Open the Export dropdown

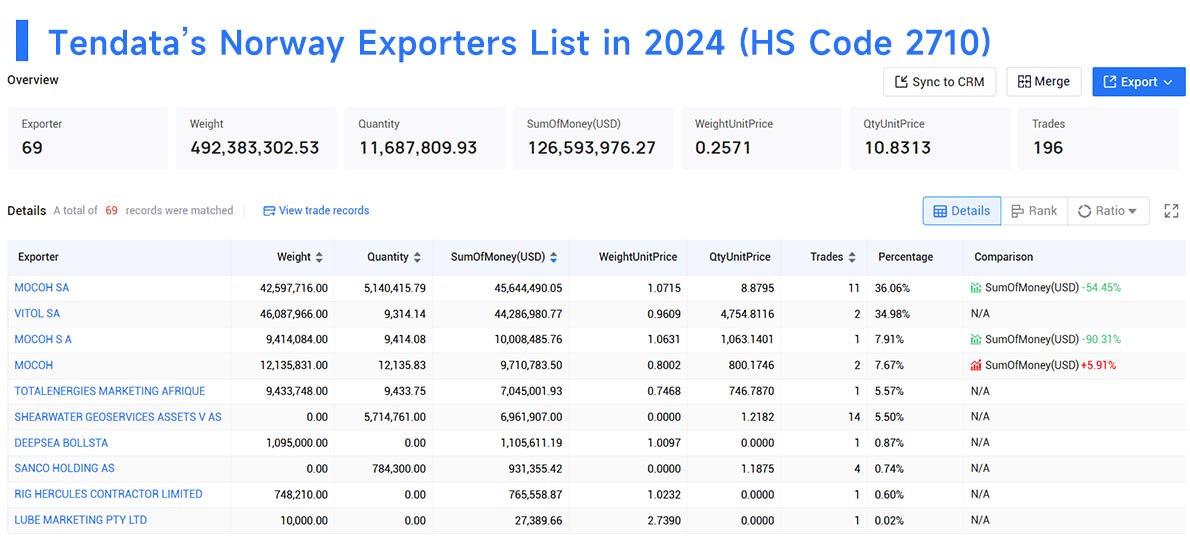pos(1138,82)
